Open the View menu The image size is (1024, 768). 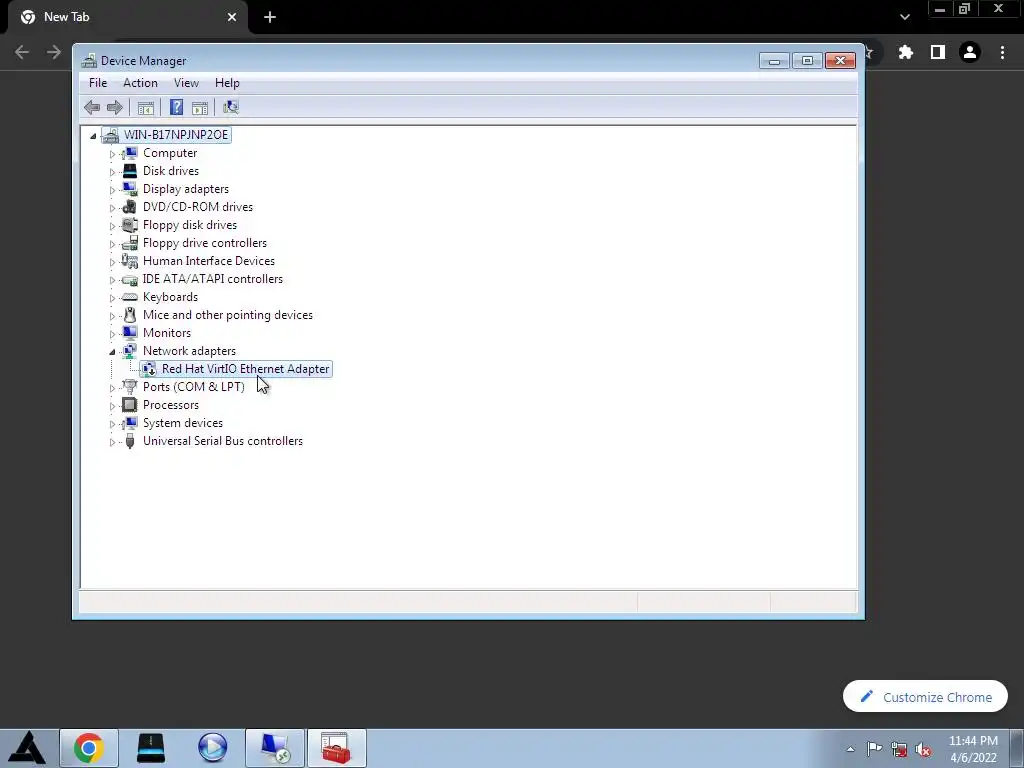click(x=186, y=83)
